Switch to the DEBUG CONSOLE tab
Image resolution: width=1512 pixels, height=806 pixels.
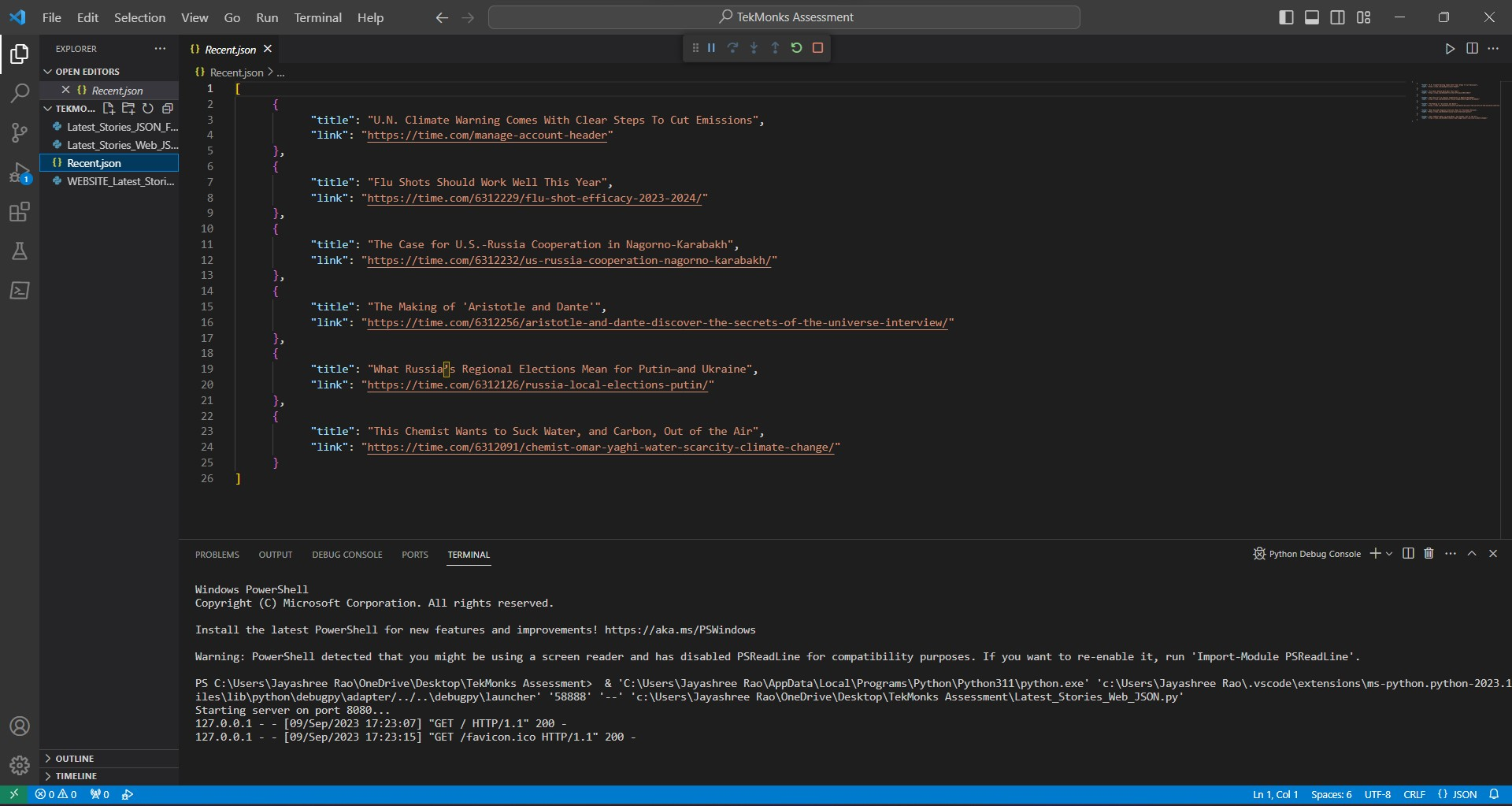pos(346,555)
